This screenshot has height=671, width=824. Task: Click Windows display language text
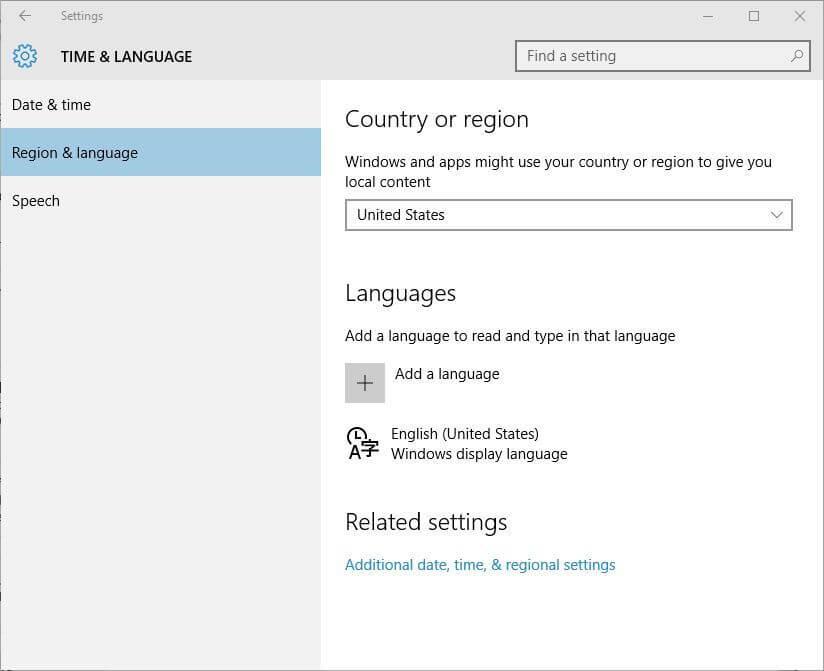pyautogui.click(x=479, y=453)
